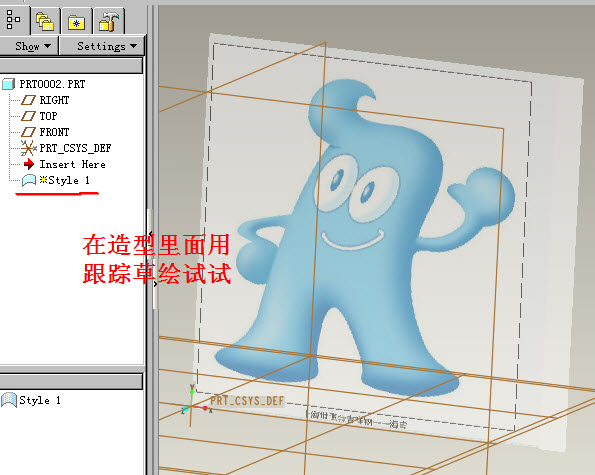Select PRT_CSYS_DEF coordinate system item
595x475 pixels.
point(75,148)
